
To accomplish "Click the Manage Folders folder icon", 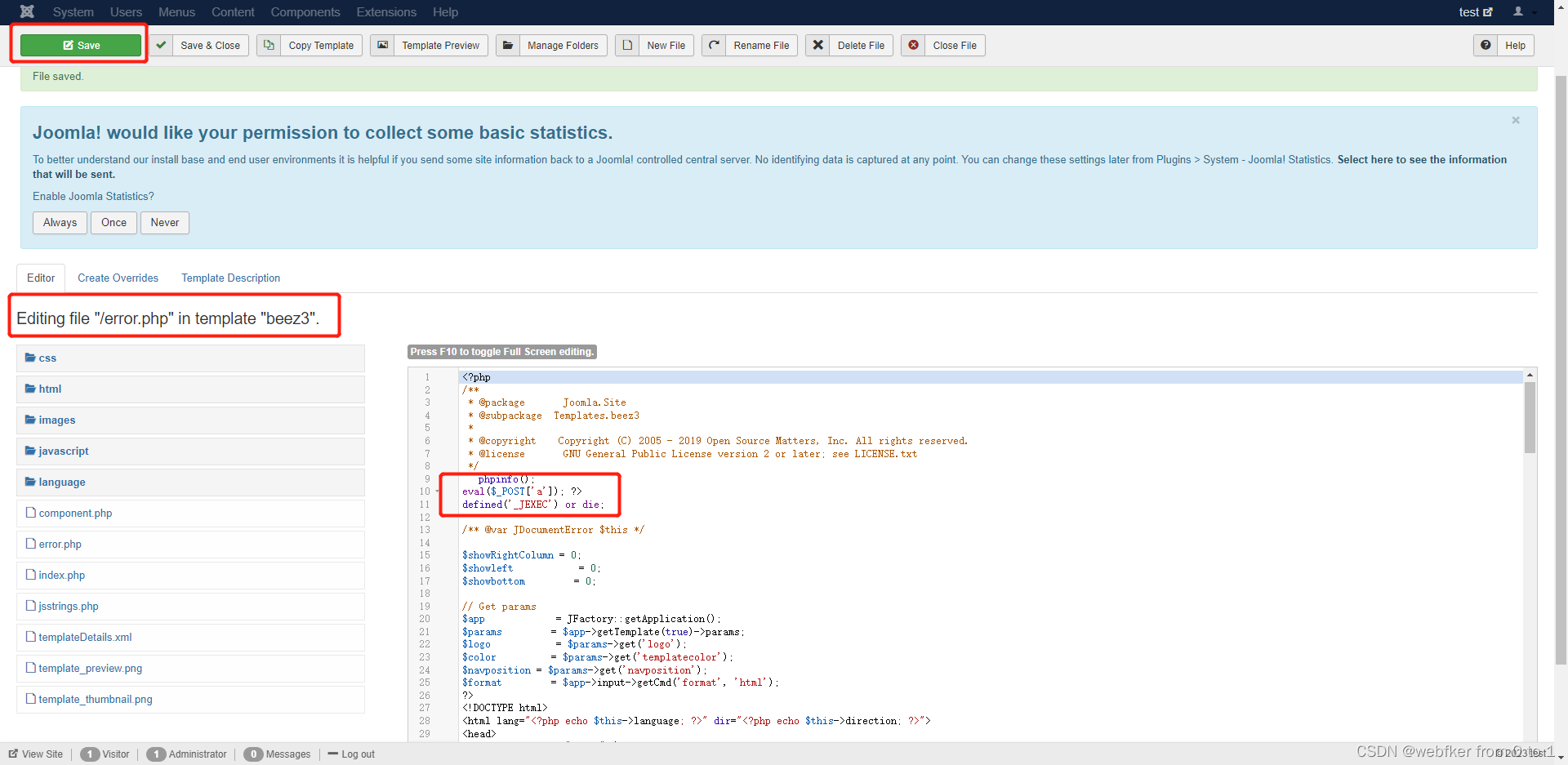I will (508, 45).
